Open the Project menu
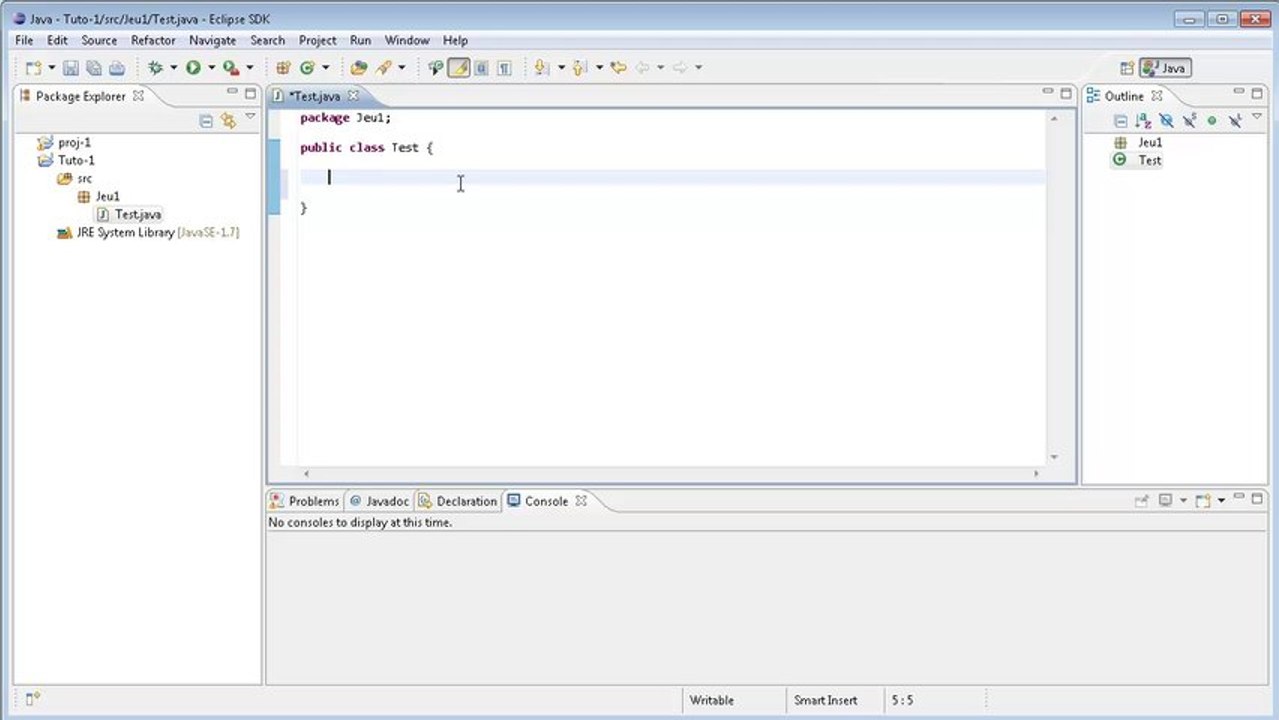The height and width of the screenshot is (720, 1279). [x=318, y=40]
